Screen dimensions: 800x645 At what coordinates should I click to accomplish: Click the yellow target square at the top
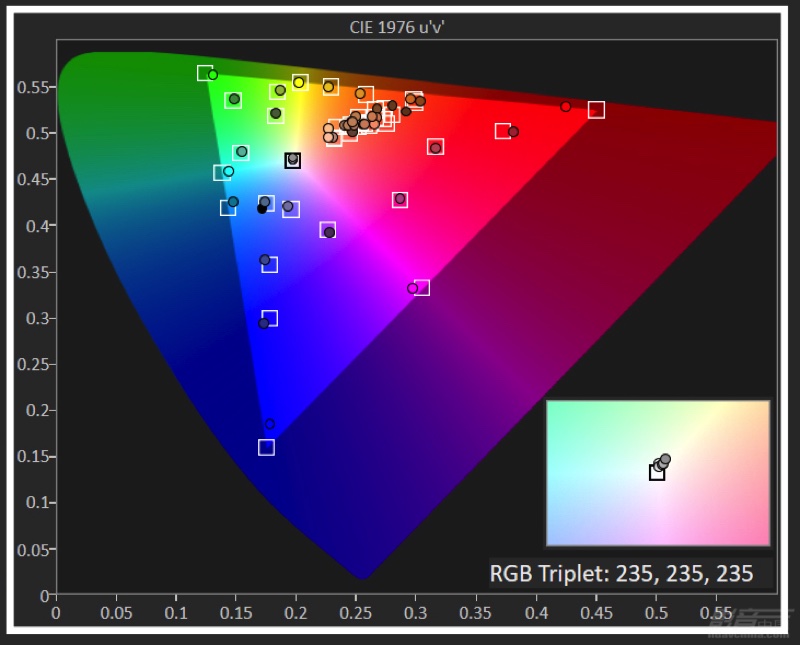pyautogui.click(x=300, y=82)
